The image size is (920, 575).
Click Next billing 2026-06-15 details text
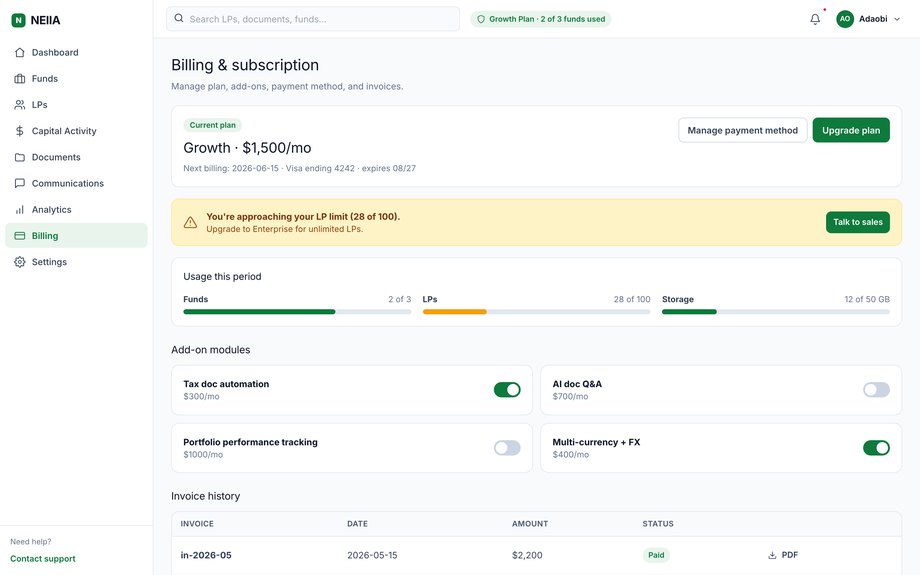299,168
